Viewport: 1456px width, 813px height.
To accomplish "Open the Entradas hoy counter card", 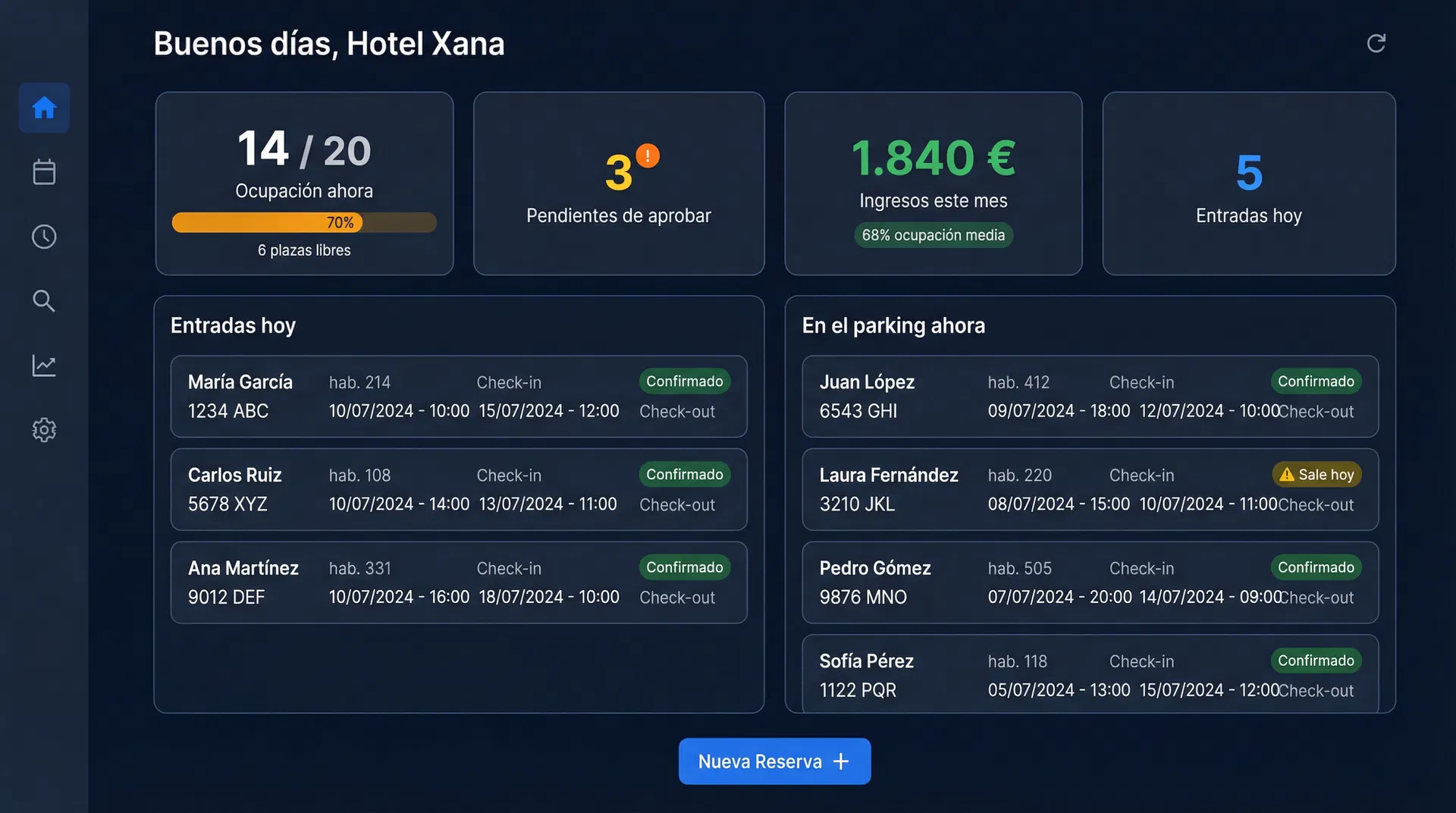I will [x=1248, y=184].
